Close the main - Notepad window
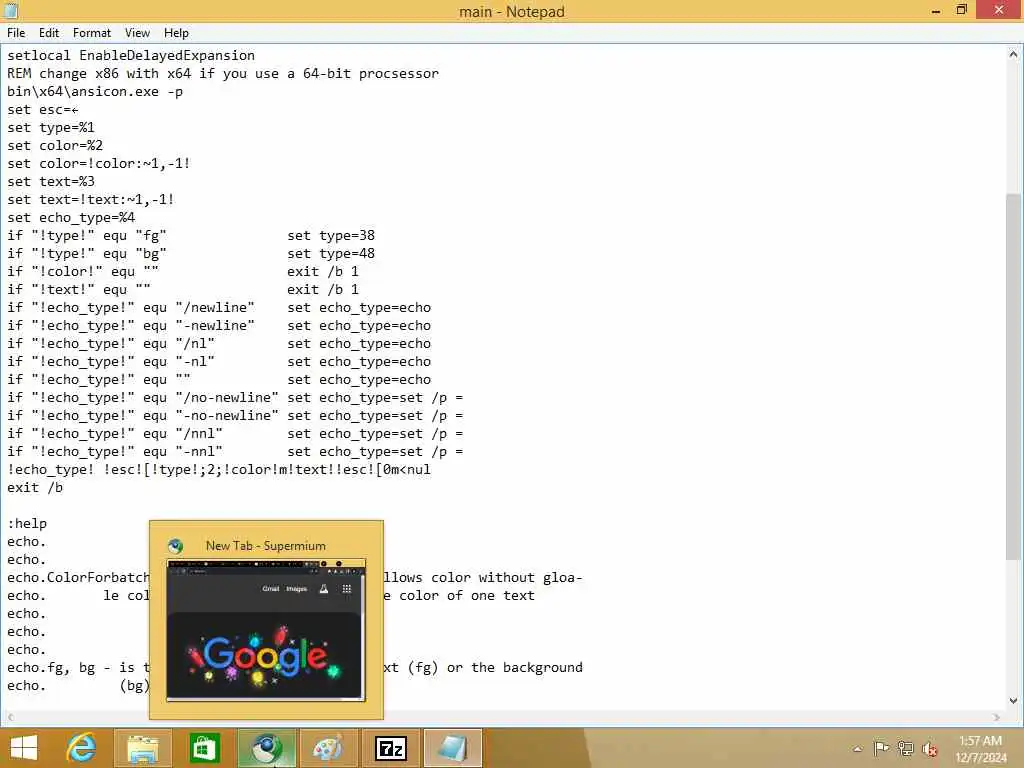This screenshot has width=1024, height=768. (999, 10)
